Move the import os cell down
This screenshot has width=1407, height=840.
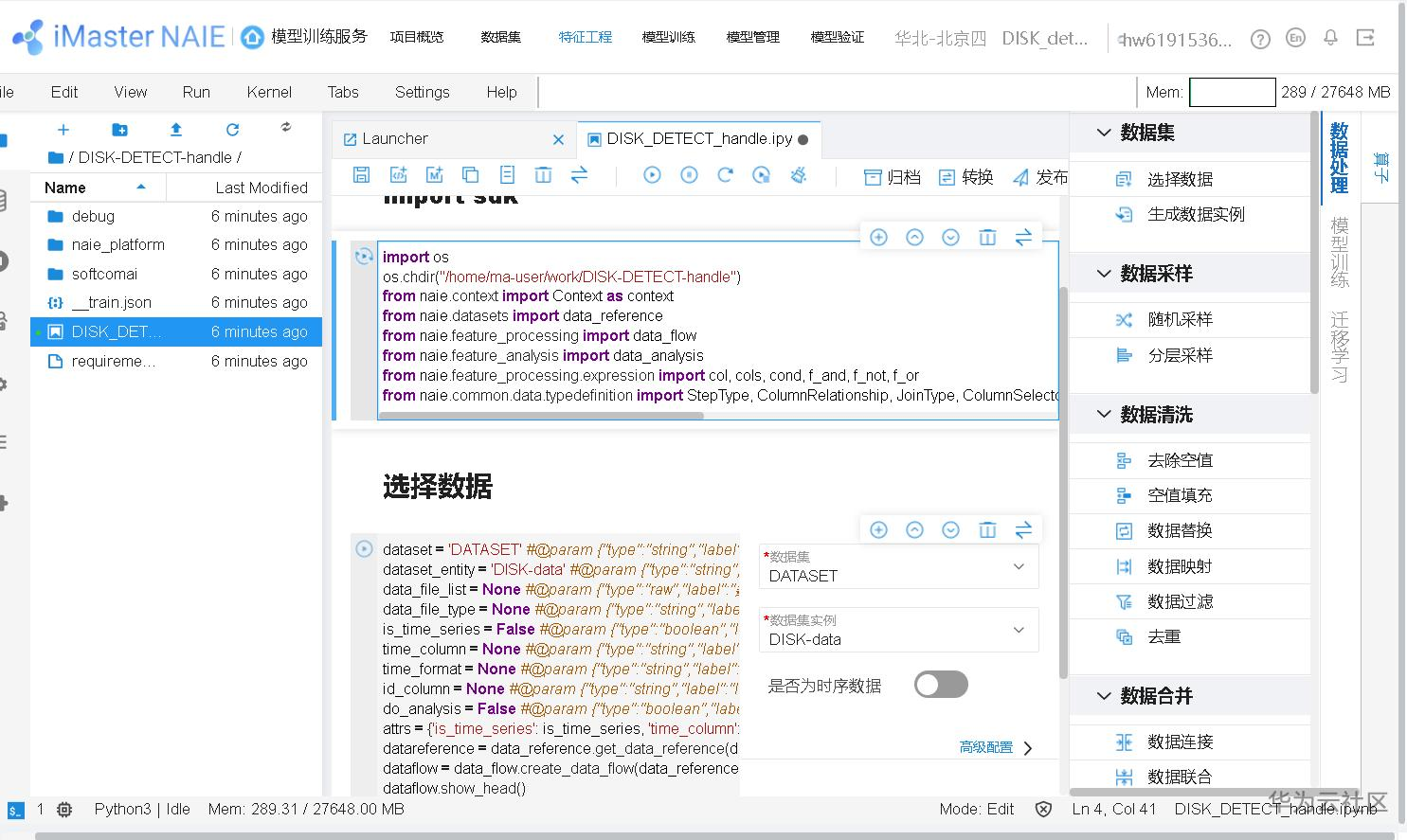[951, 238]
